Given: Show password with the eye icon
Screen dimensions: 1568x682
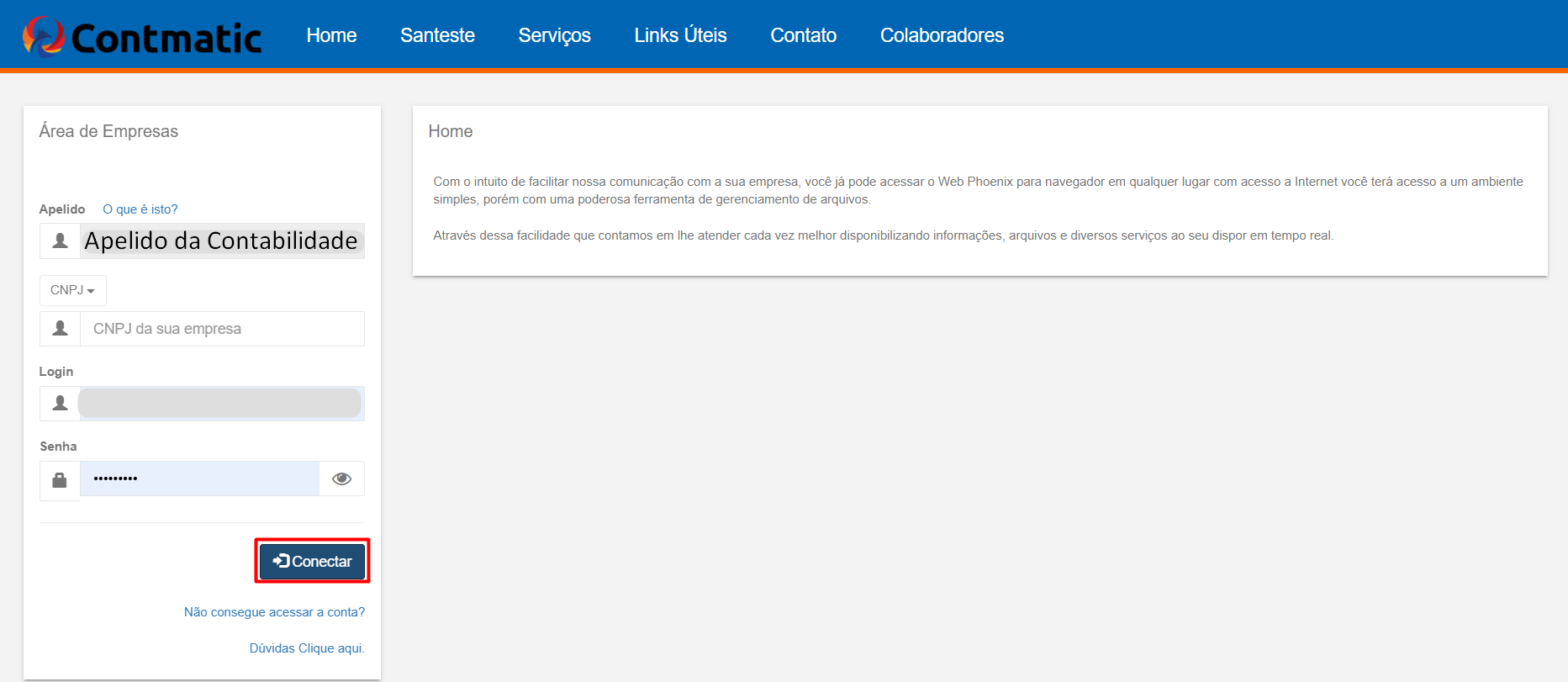Looking at the screenshot, I should tap(341, 478).
